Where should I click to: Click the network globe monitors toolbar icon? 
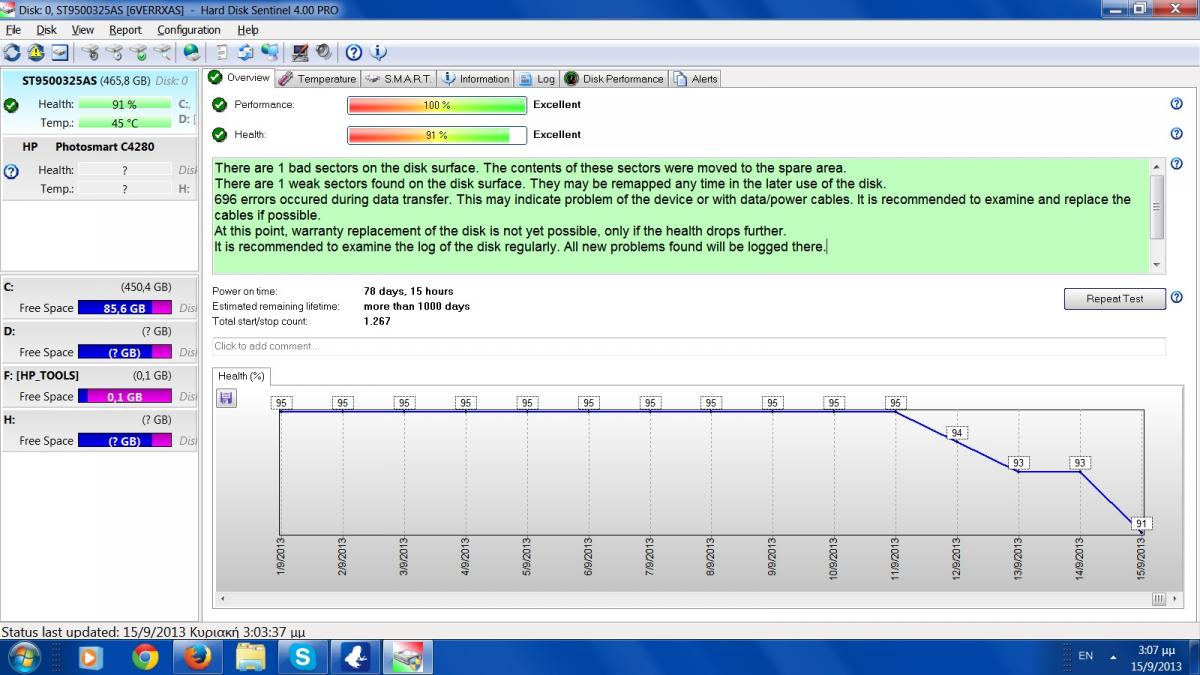(x=270, y=52)
